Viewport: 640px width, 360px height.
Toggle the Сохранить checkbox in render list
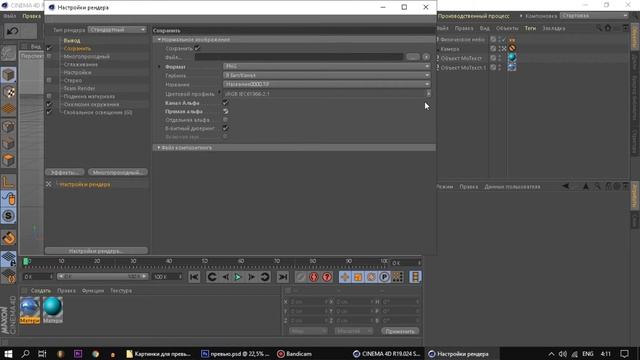pos(49,48)
